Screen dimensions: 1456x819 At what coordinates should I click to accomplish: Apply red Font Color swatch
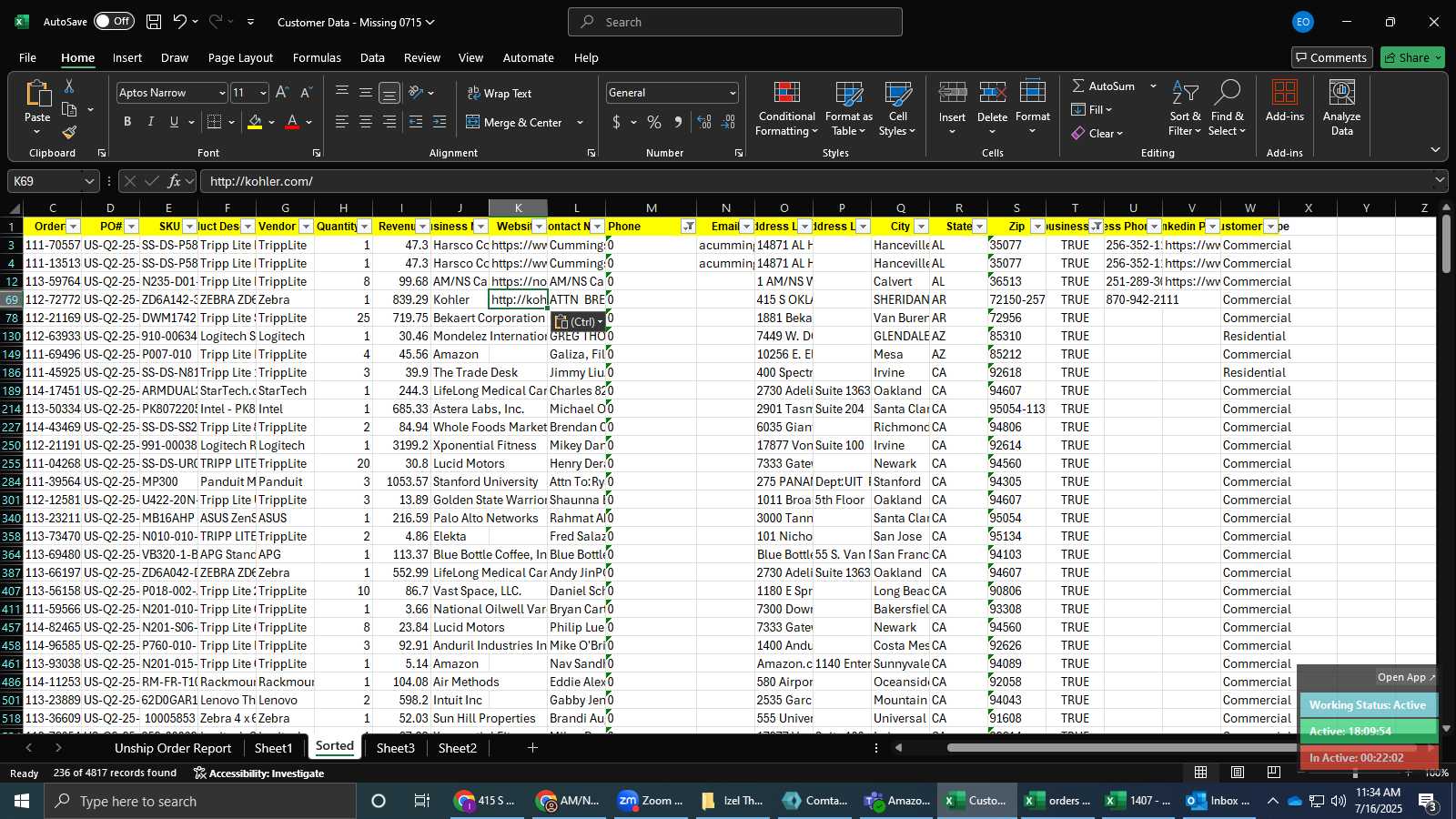coord(292,122)
